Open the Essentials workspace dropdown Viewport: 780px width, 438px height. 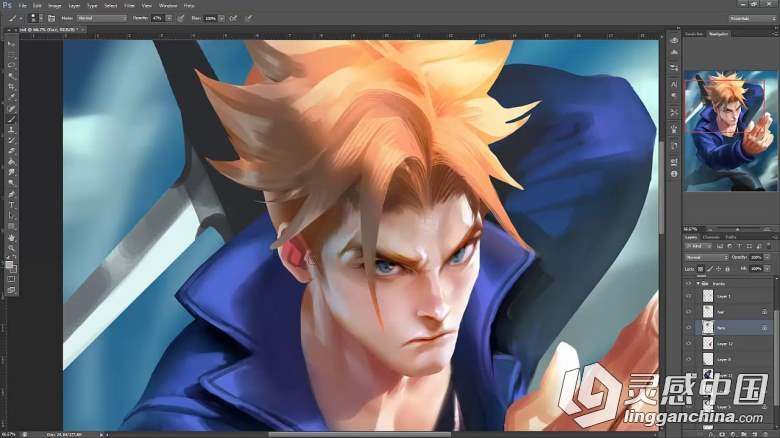(752, 18)
